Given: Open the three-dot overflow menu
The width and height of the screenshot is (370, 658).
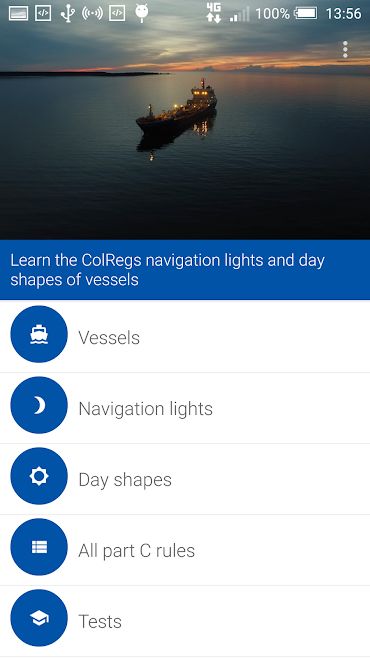Looking at the screenshot, I should click(345, 50).
